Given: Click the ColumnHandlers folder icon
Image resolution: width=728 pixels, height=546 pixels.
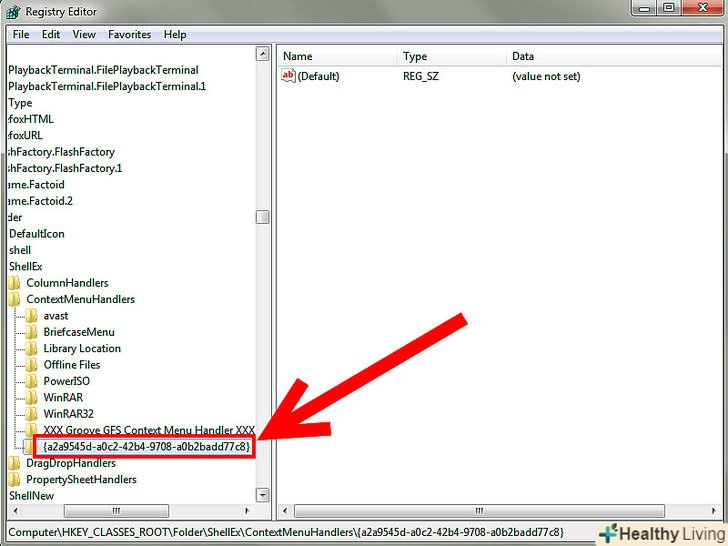Looking at the screenshot, I should click(14, 283).
